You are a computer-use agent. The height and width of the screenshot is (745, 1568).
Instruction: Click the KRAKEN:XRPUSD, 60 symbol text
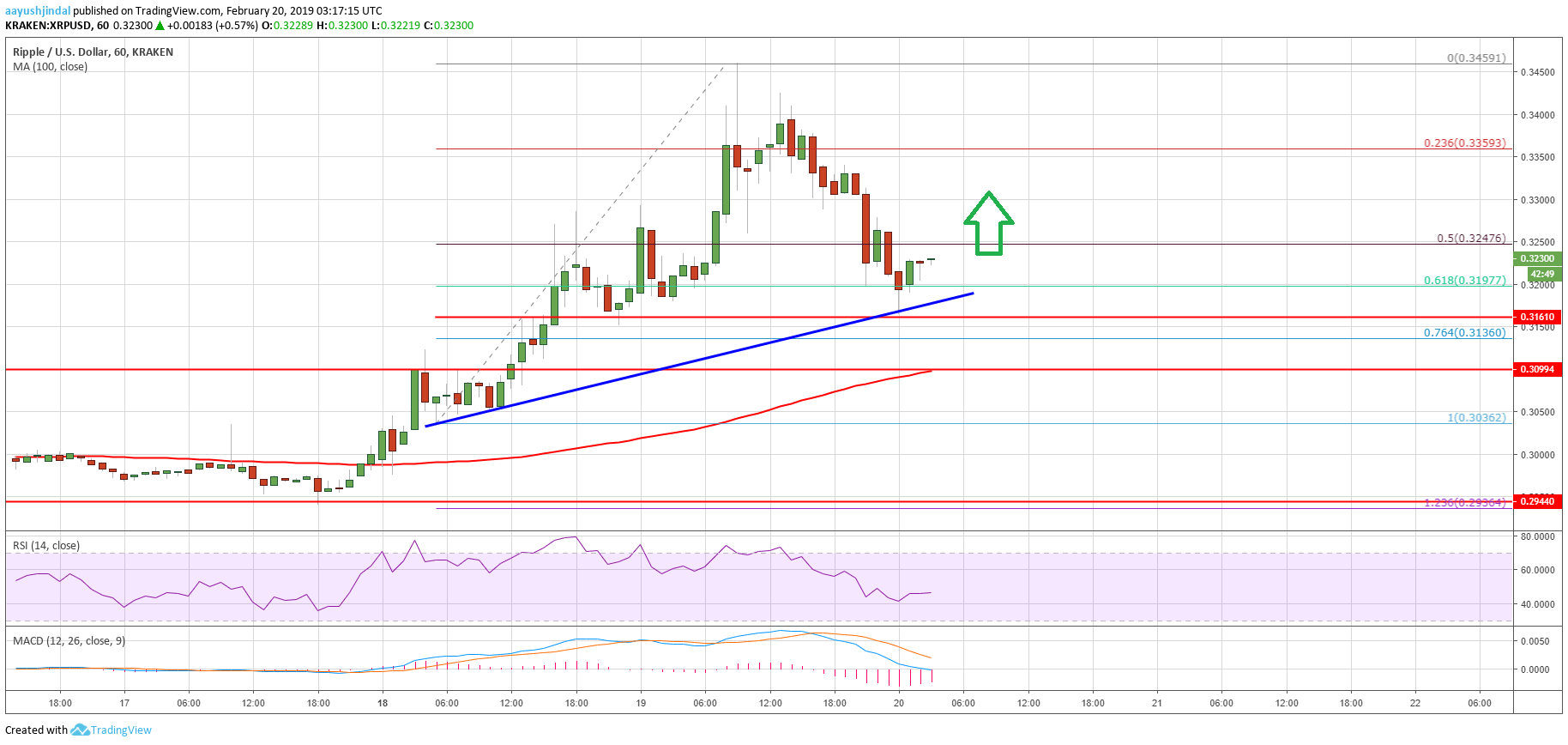pyautogui.click(x=57, y=26)
